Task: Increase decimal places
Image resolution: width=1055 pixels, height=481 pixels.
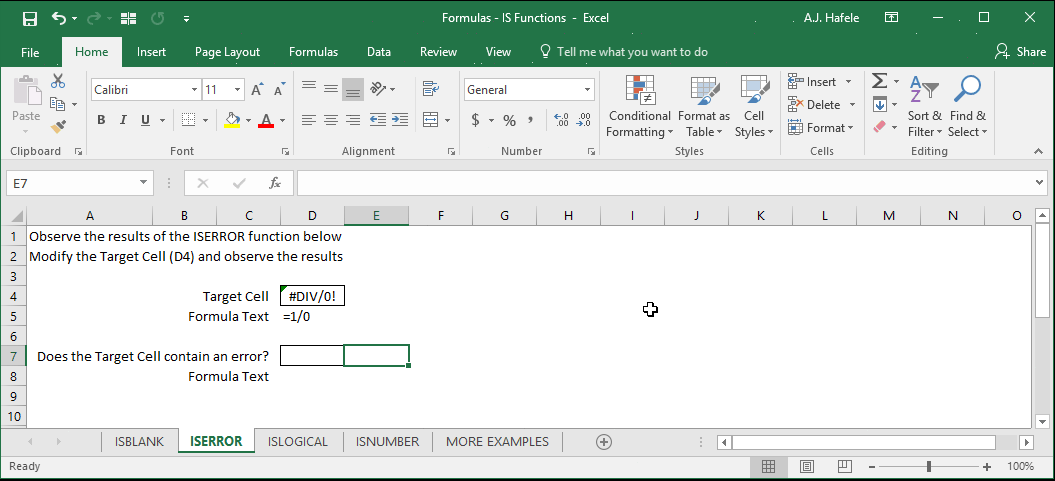Action: click(x=561, y=120)
